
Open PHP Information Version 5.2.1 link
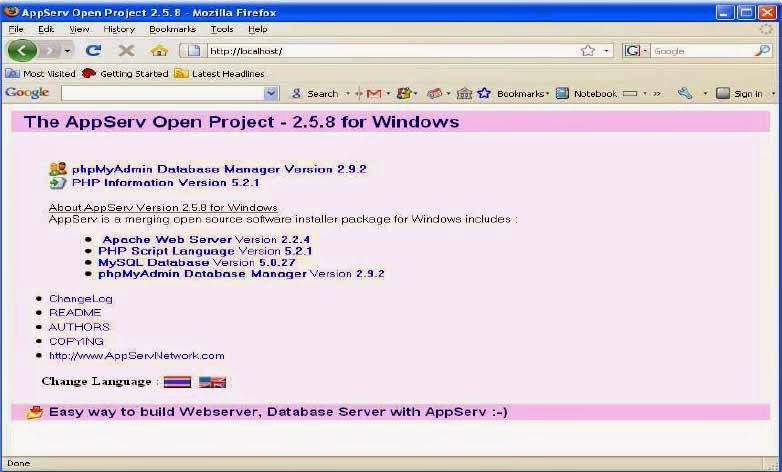(x=166, y=183)
